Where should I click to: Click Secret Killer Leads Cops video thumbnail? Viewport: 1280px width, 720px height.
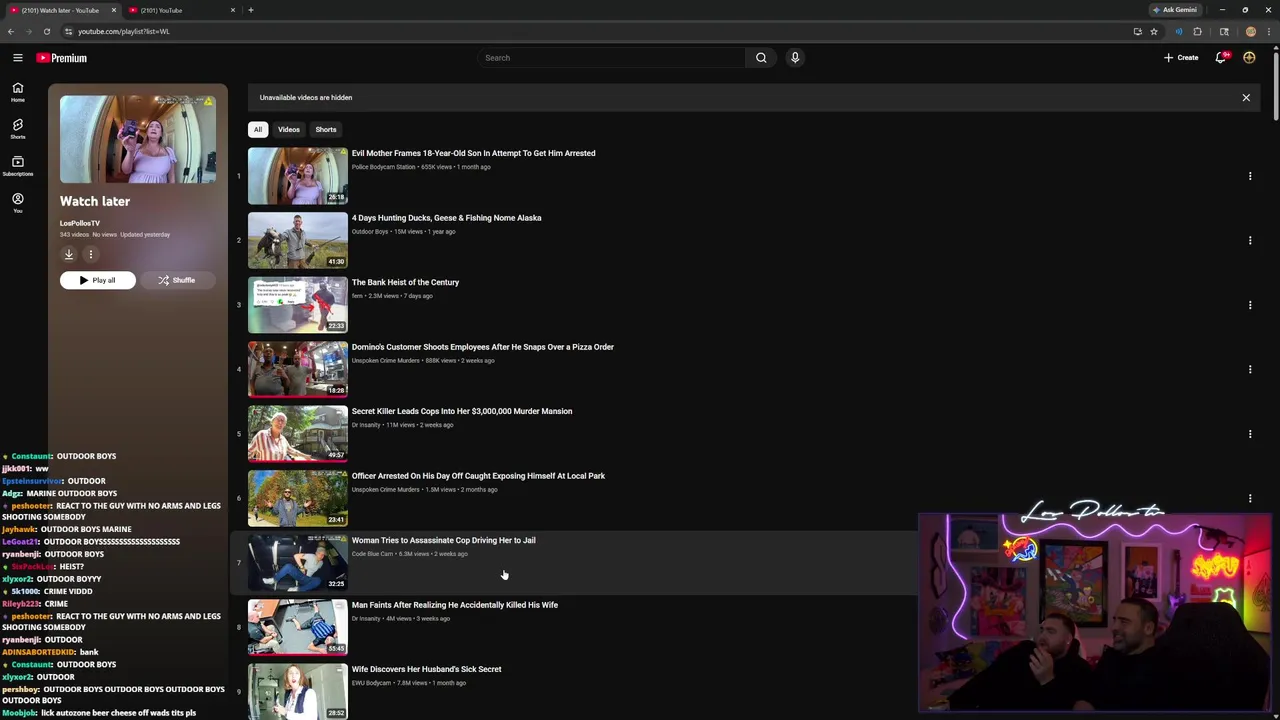tap(298, 434)
